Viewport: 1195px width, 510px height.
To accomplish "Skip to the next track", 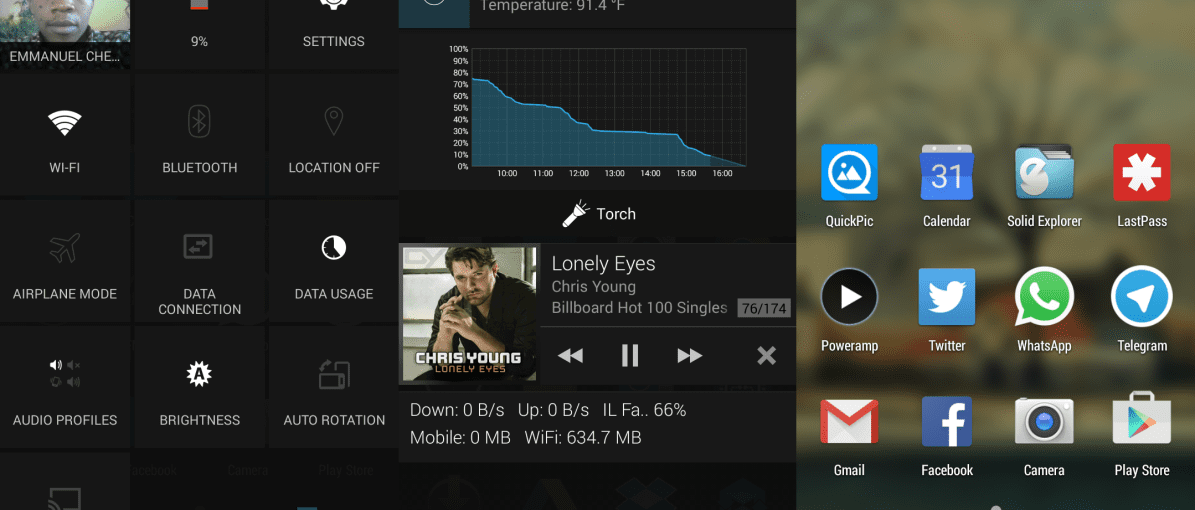I will [x=690, y=355].
